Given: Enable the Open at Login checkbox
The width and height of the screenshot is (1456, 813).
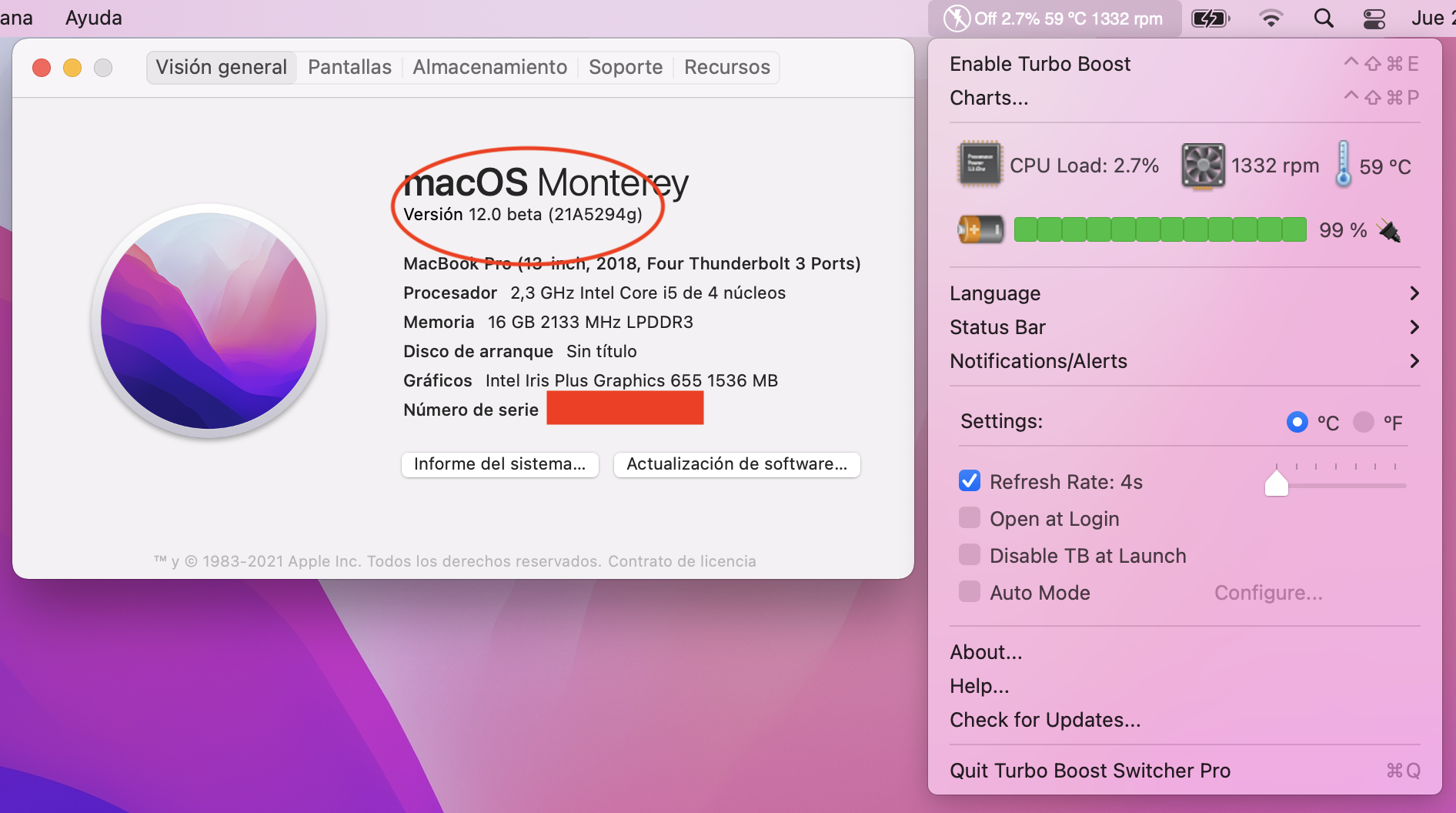Looking at the screenshot, I should [970, 518].
